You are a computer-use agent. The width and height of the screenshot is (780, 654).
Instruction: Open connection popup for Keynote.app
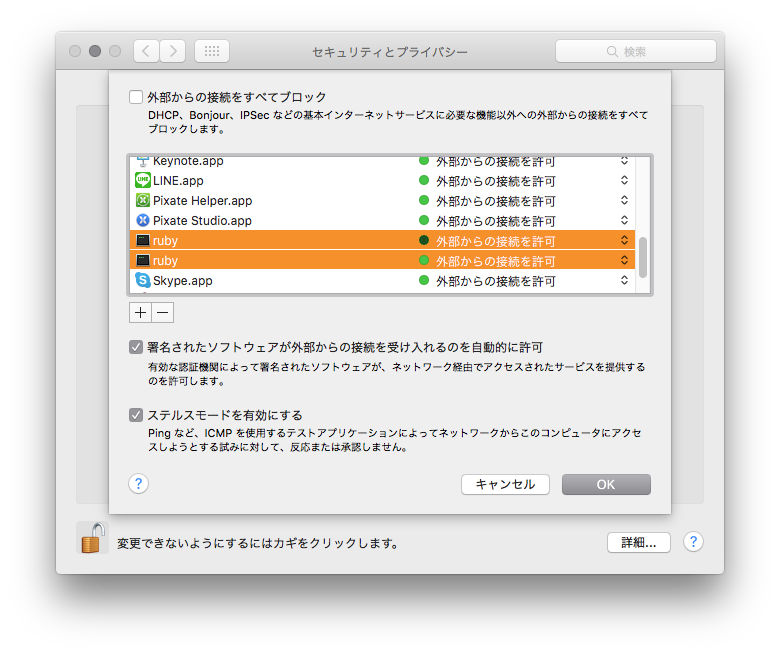tap(624, 161)
